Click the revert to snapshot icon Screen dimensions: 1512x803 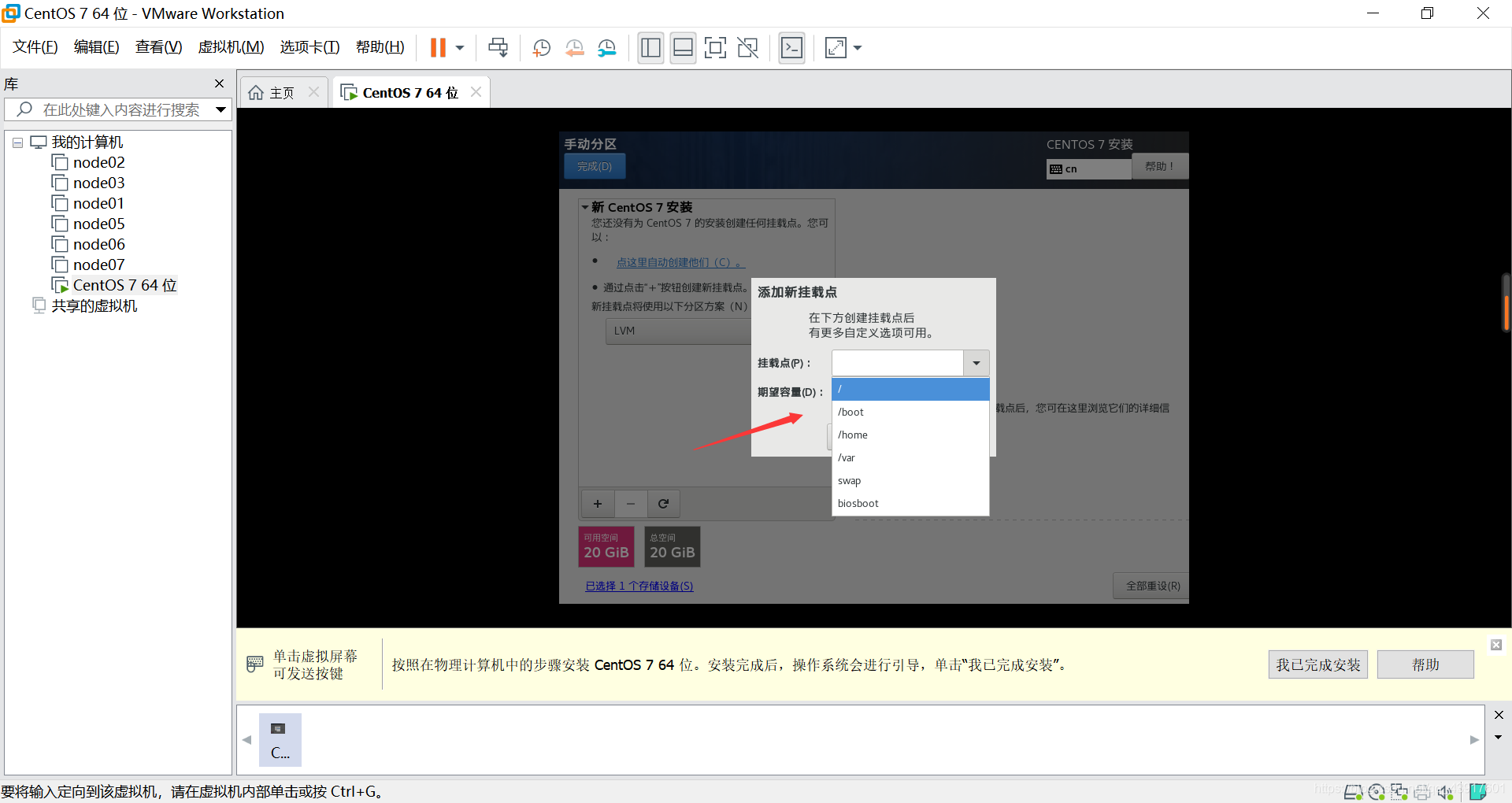click(x=574, y=48)
